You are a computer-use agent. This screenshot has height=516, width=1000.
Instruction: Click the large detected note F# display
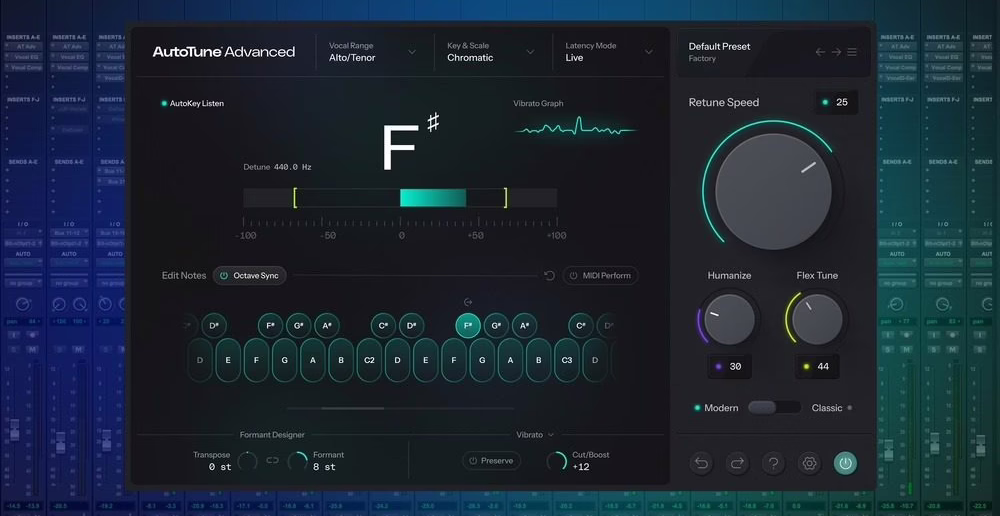click(411, 143)
